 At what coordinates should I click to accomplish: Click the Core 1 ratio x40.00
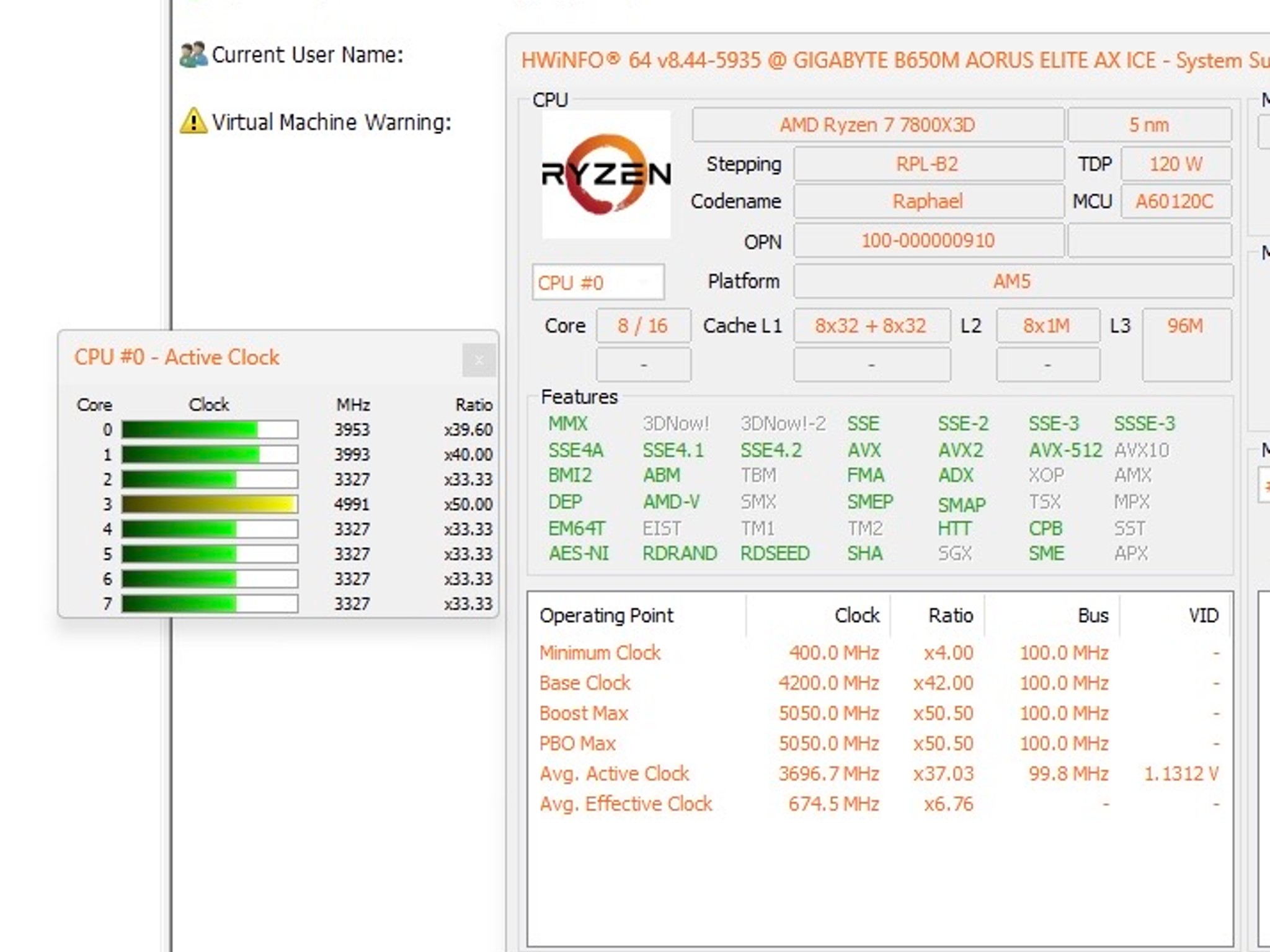point(468,455)
